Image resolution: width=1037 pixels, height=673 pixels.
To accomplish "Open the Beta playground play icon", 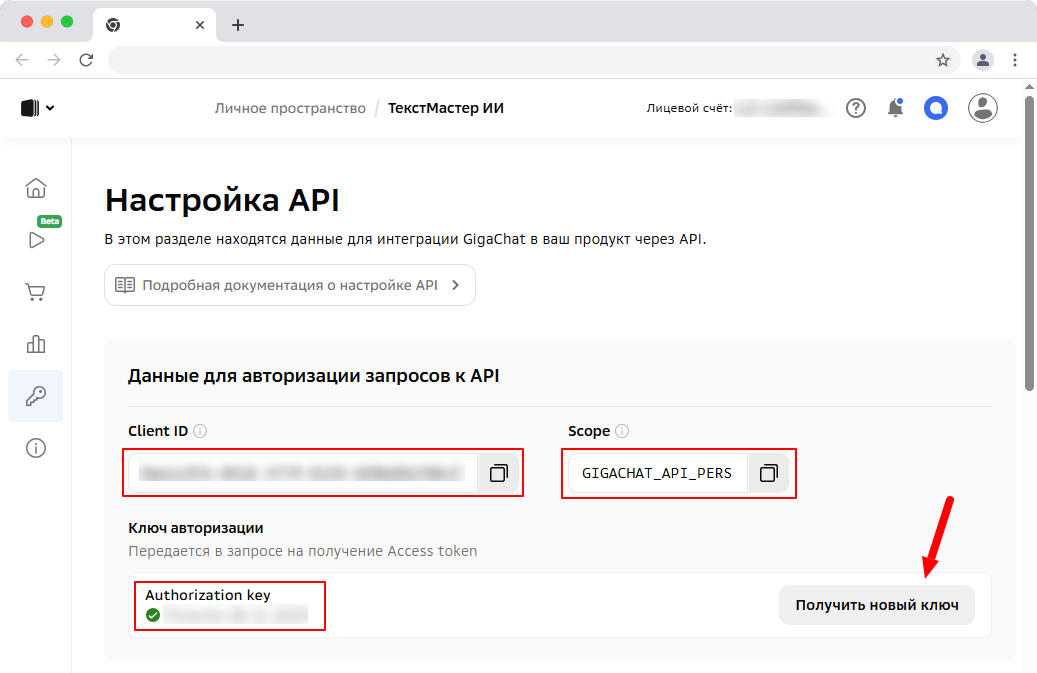I will click(x=36, y=239).
